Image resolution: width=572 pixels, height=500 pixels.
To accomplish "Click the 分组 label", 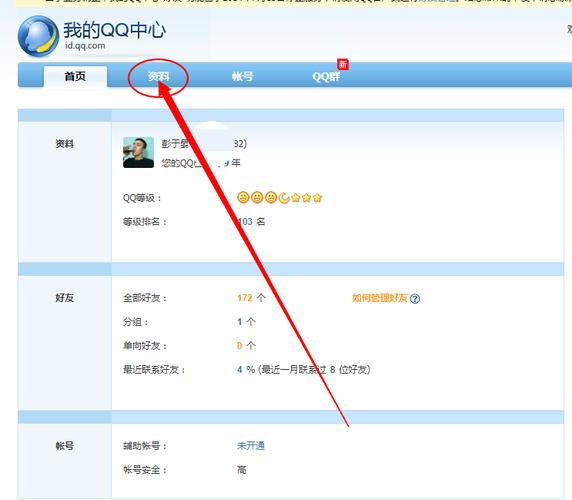I will [x=136, y=322].
